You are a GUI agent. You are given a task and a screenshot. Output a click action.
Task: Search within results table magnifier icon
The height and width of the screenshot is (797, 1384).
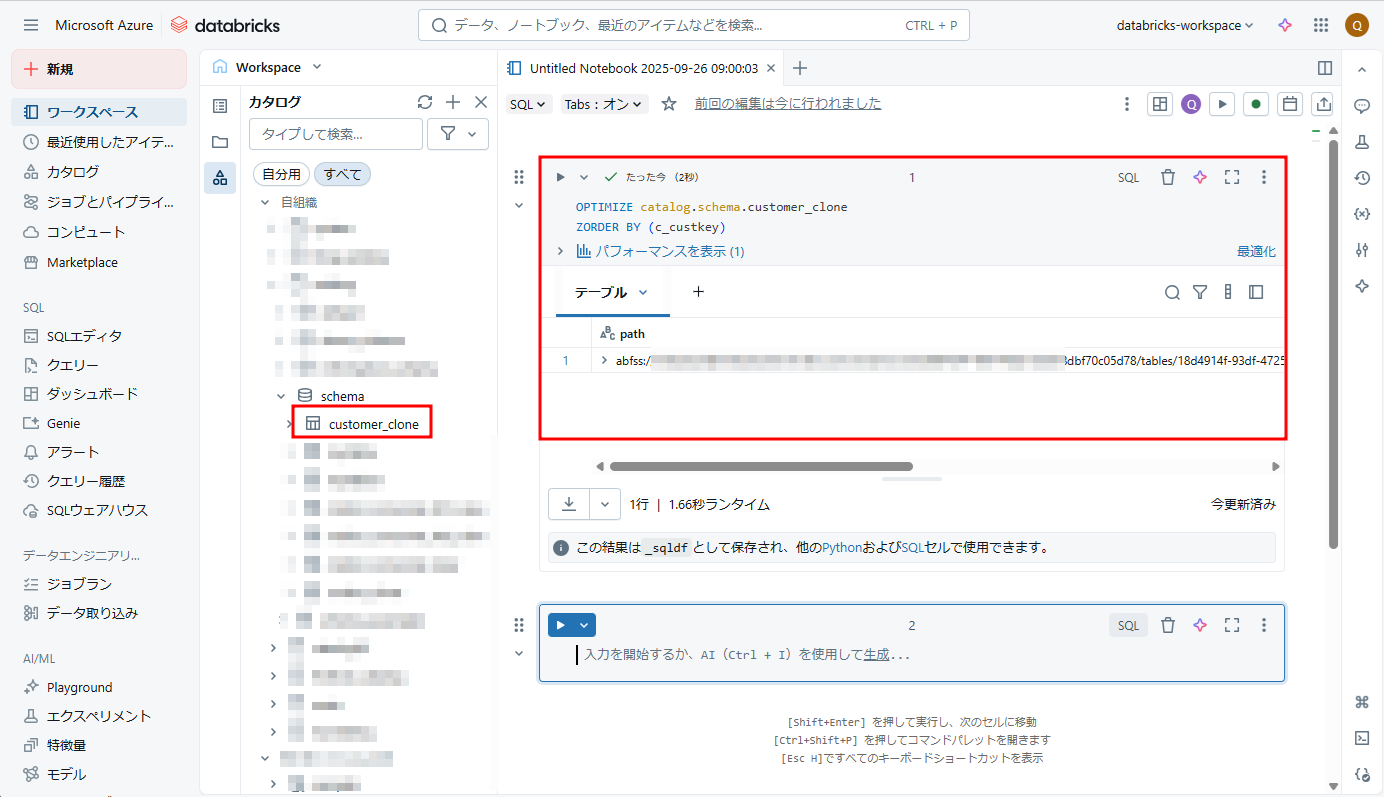[1172, 292]
